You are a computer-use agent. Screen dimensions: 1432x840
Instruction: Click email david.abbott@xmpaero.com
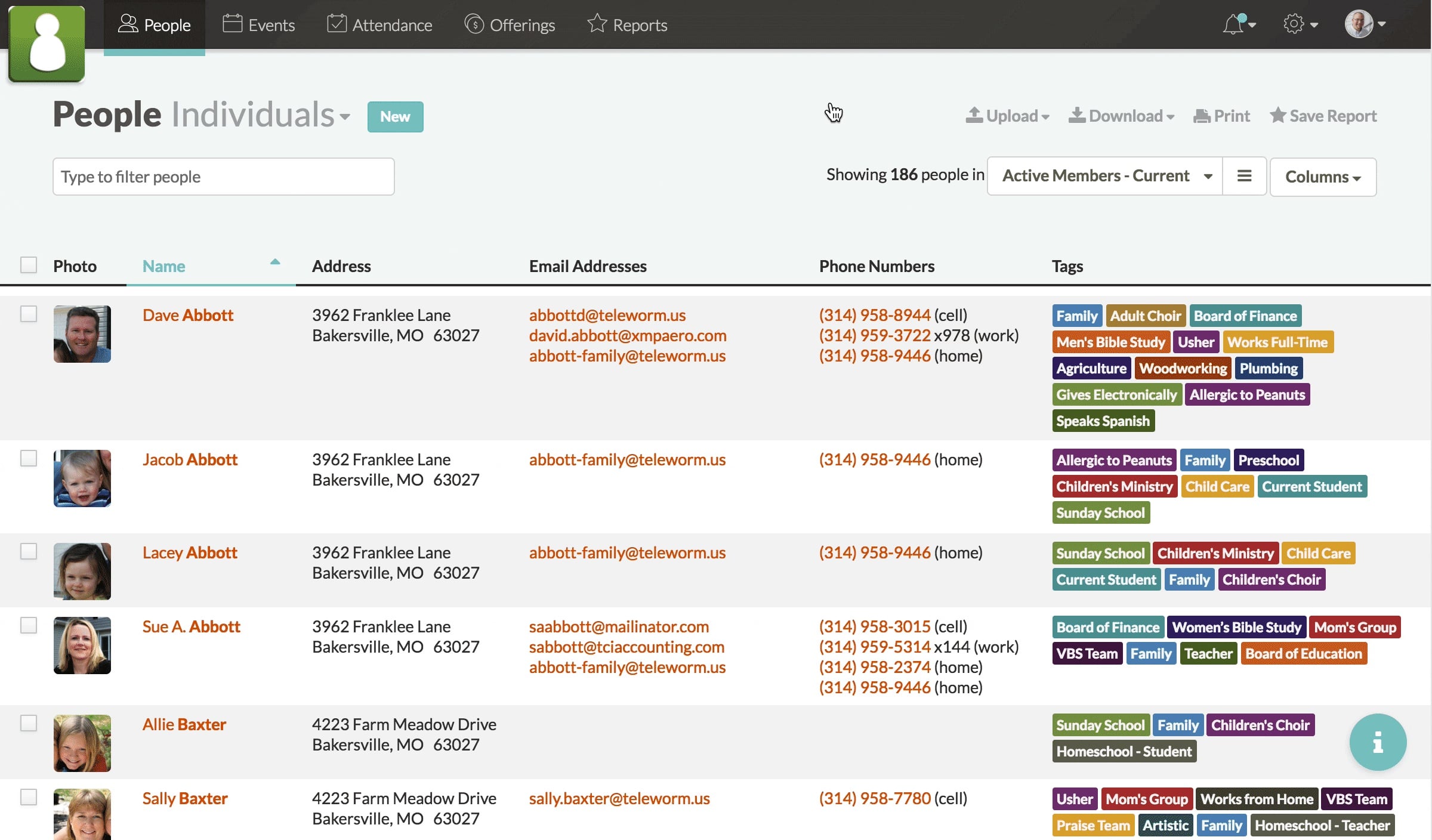coord(628,335)
